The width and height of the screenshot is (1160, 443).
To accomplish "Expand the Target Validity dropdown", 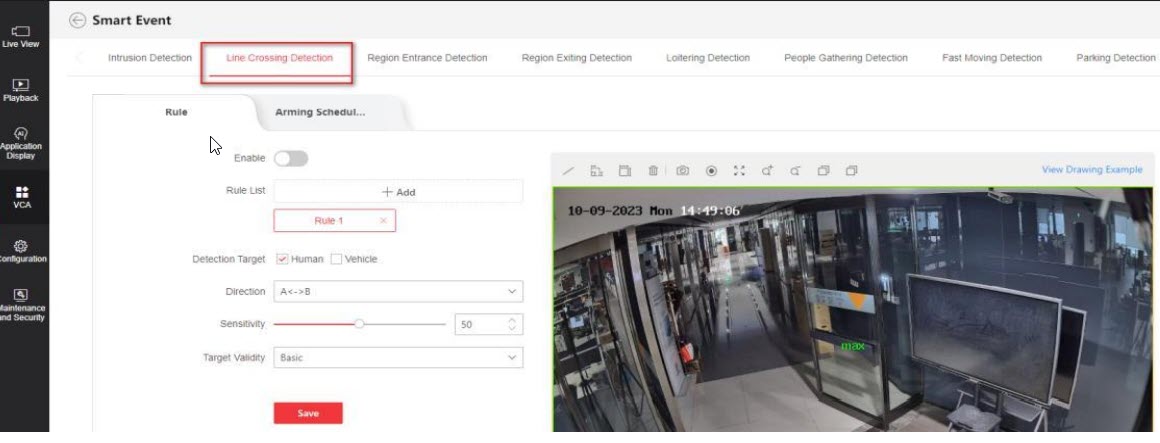I will [398, 357].
